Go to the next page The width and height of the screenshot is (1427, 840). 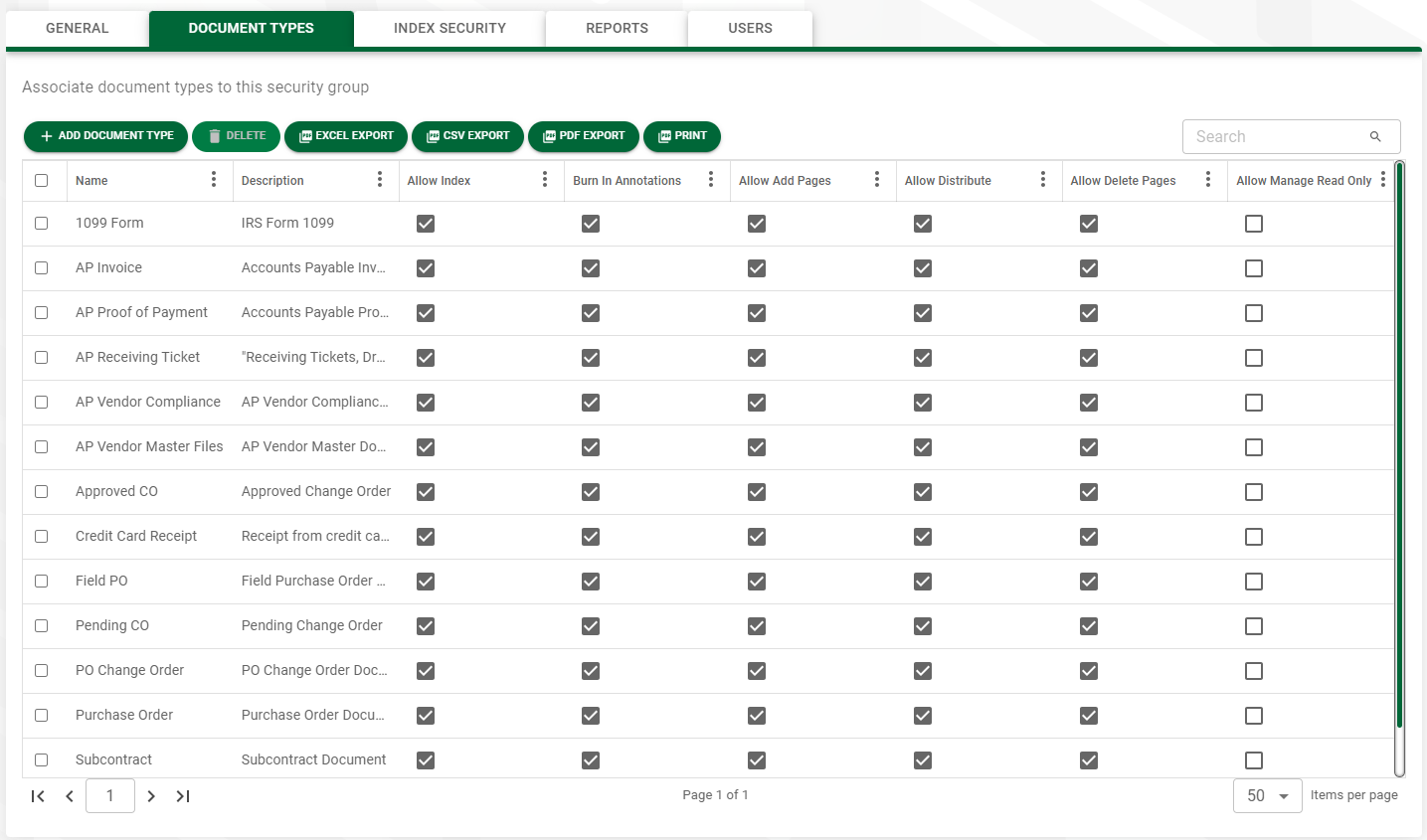tap(151, 796)
